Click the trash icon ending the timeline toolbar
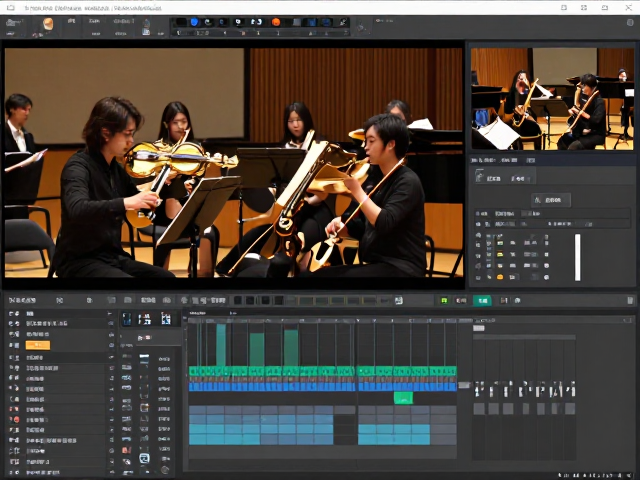The height and width of the screenshot is (480, 640). pyautogui.click(x=630, y=300)
